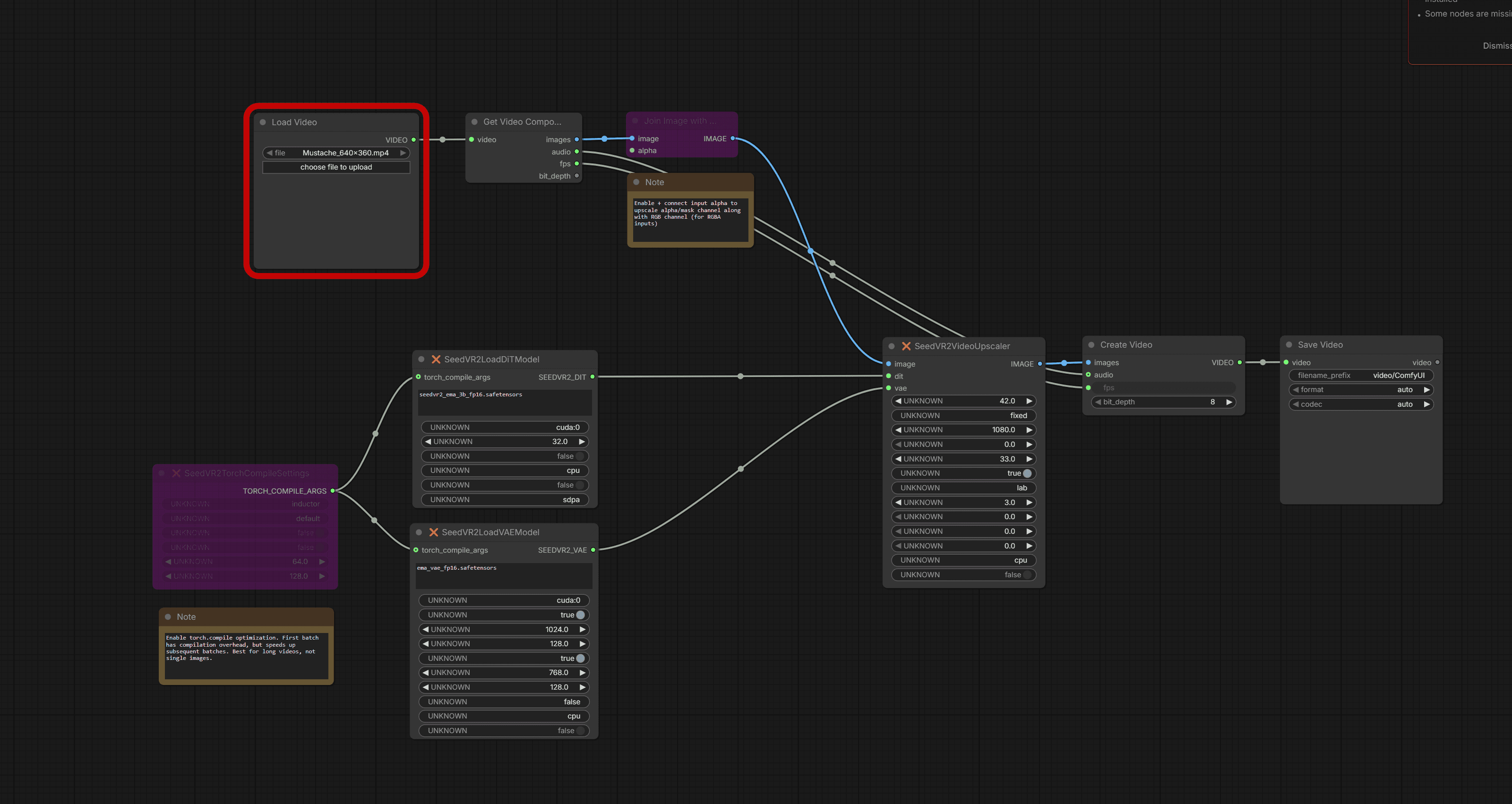Collapse the SeedVR2LoadDiTModel node via its gray dot
Image resolution: width=1512 pixels, height=804 pixels.
click(421, 359)
